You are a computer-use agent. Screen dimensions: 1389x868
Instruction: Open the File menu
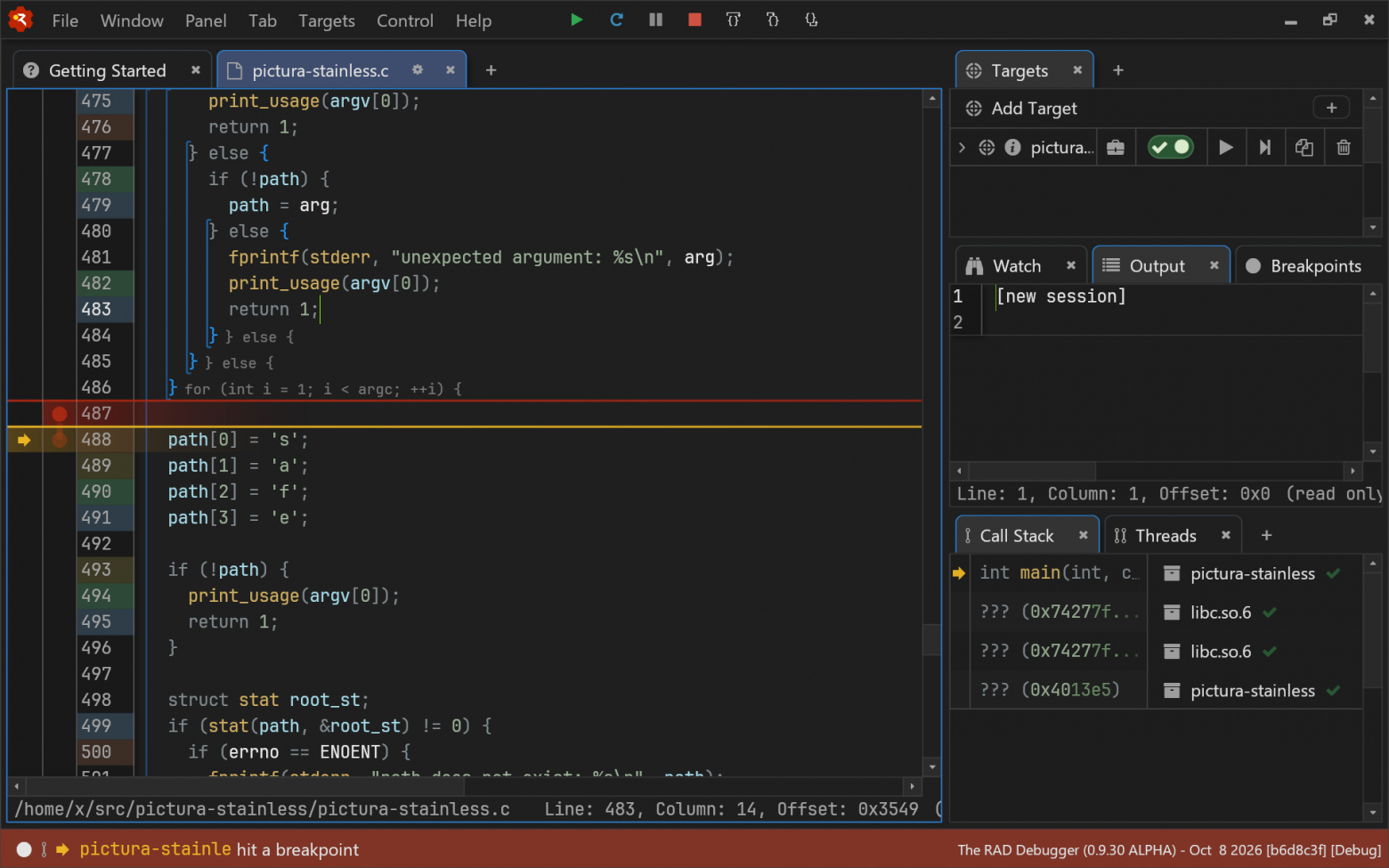(x=65, y=20)
